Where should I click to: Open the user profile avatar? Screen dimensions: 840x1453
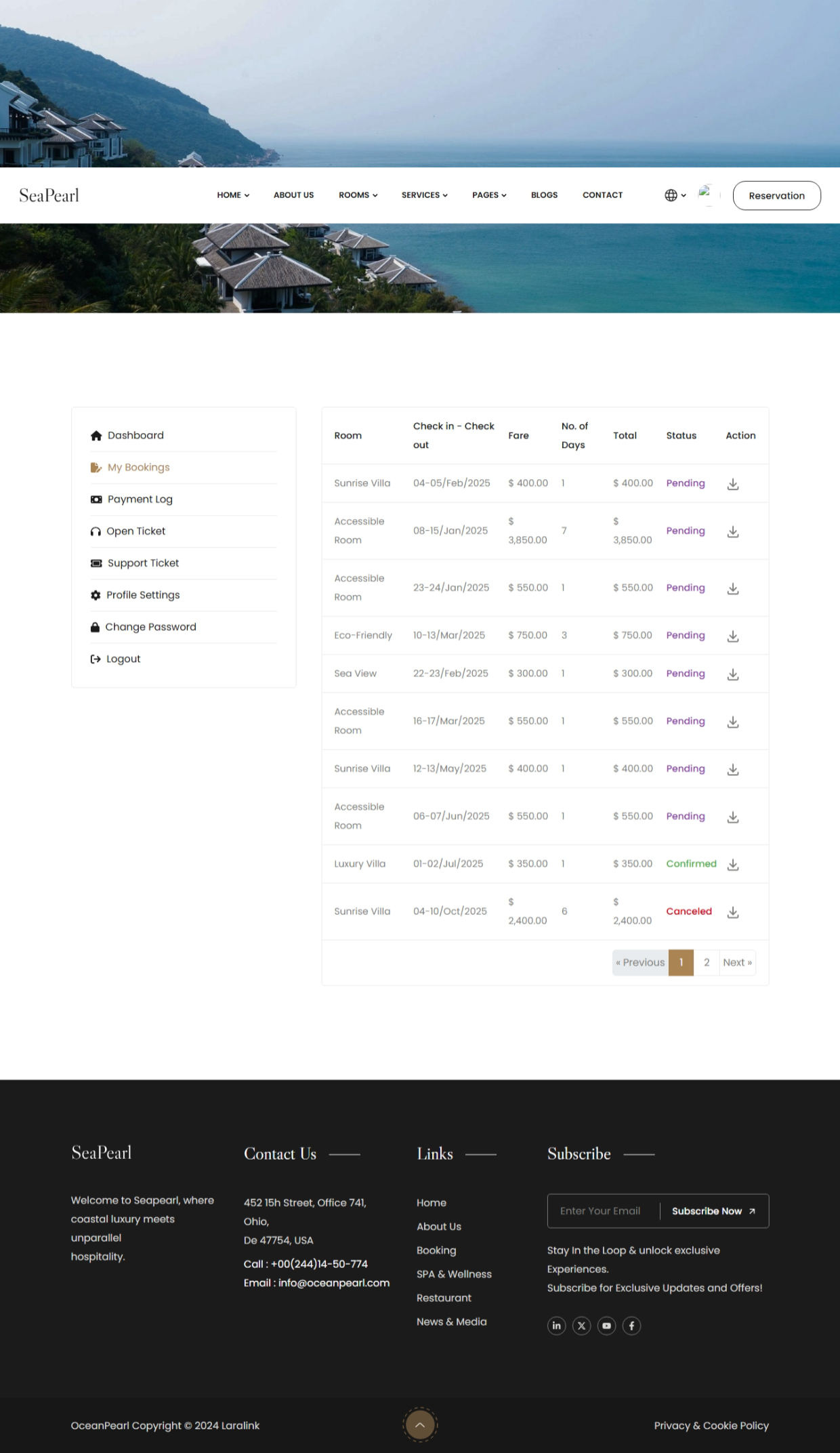706,195
